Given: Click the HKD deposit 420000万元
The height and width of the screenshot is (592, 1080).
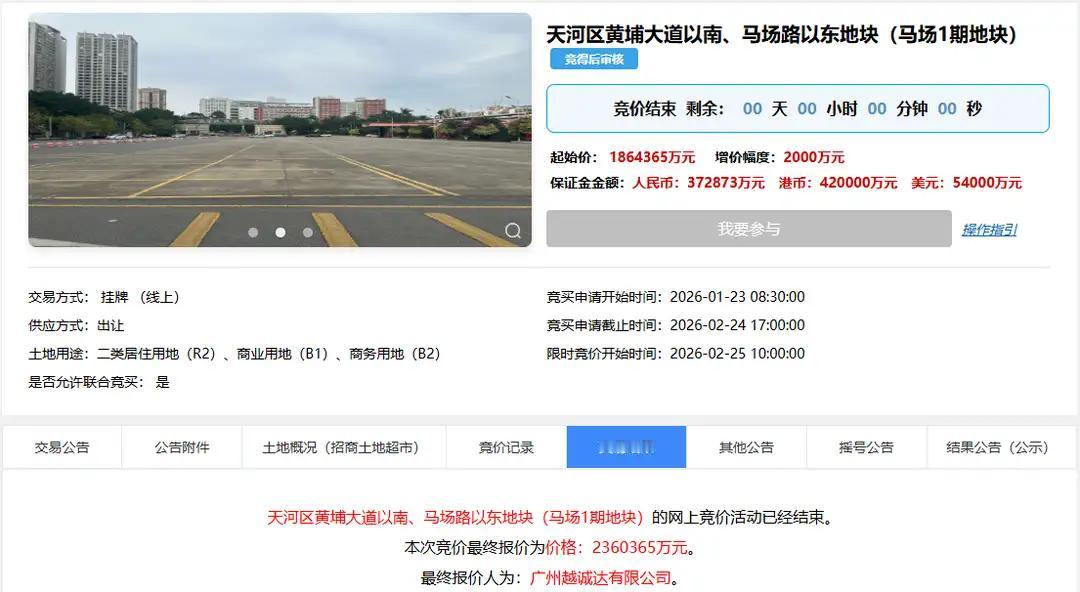Looking at the screenshot, I should point(858,183).
